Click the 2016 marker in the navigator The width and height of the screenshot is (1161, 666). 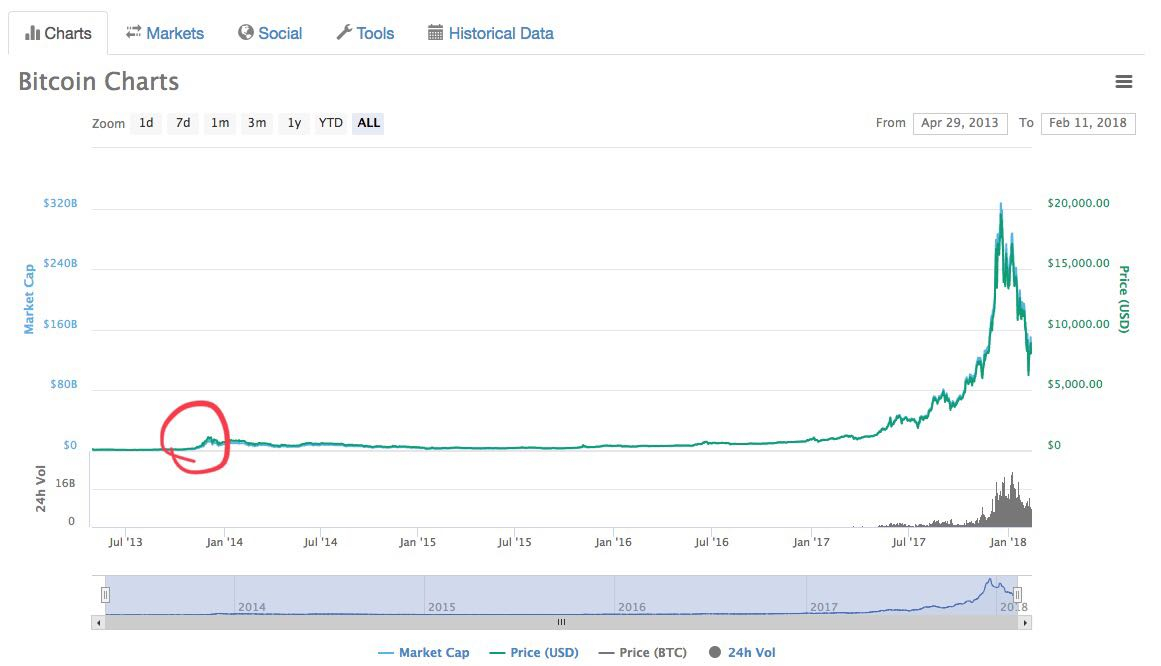[x=632, y=607]
